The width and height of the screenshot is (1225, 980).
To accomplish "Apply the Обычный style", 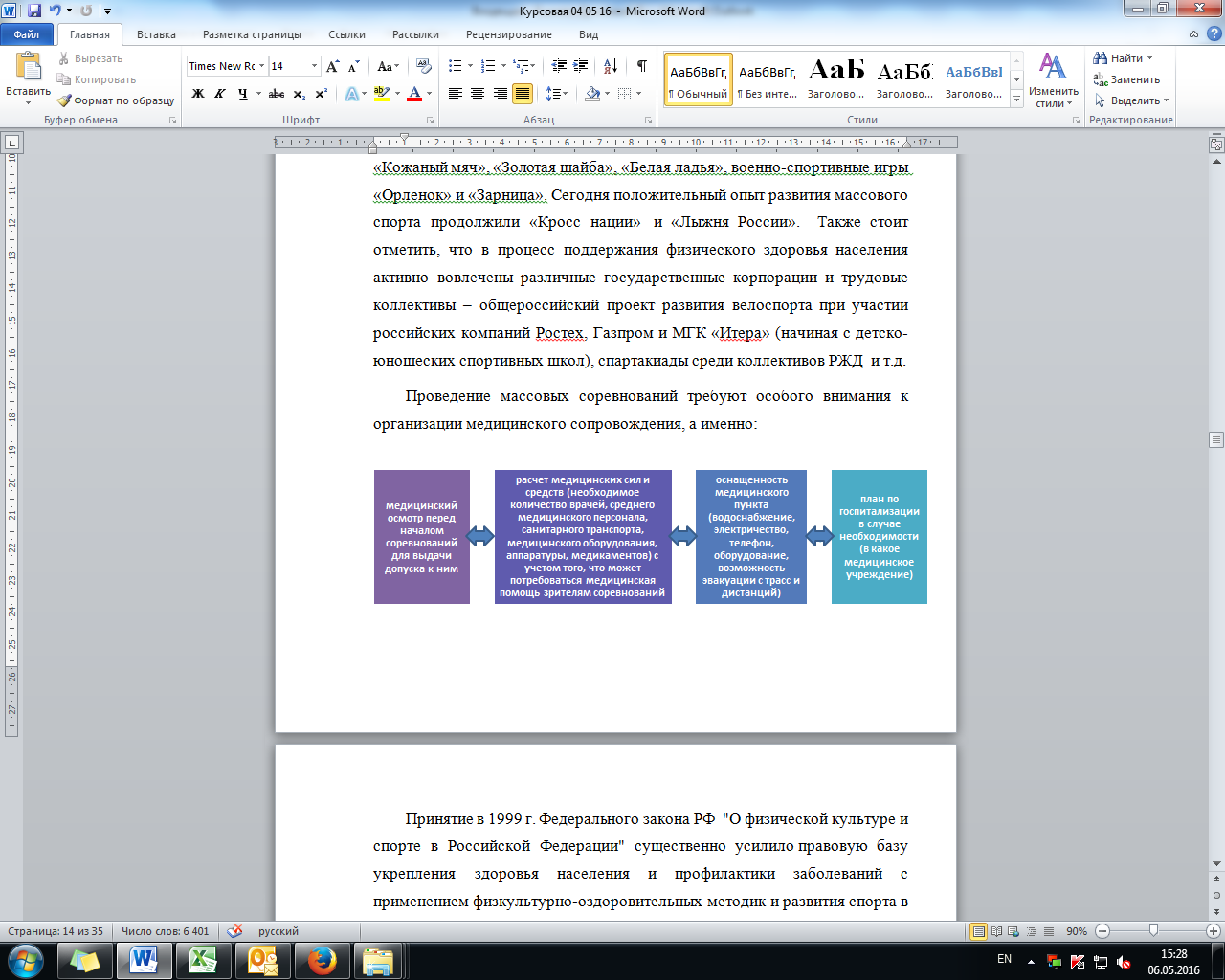I will tap(698, 79).
